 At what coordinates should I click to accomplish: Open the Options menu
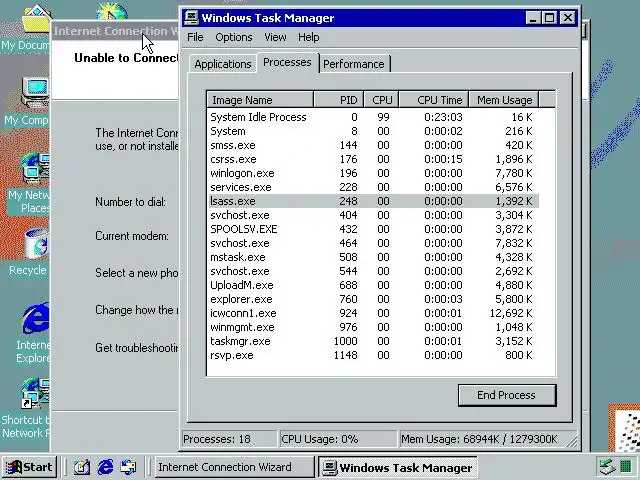[x=233, y=37]
